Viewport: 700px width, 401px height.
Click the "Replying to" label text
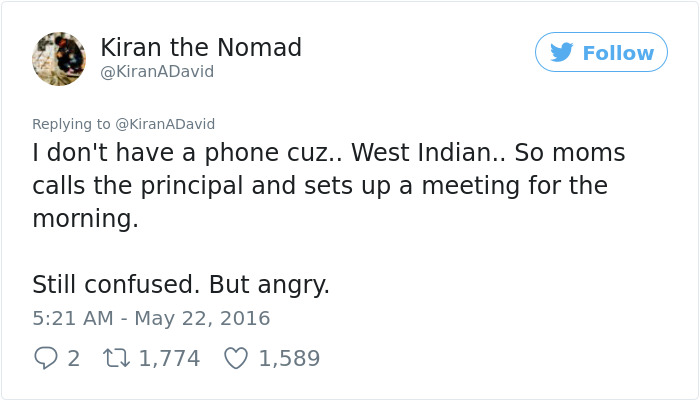point(72,124)
